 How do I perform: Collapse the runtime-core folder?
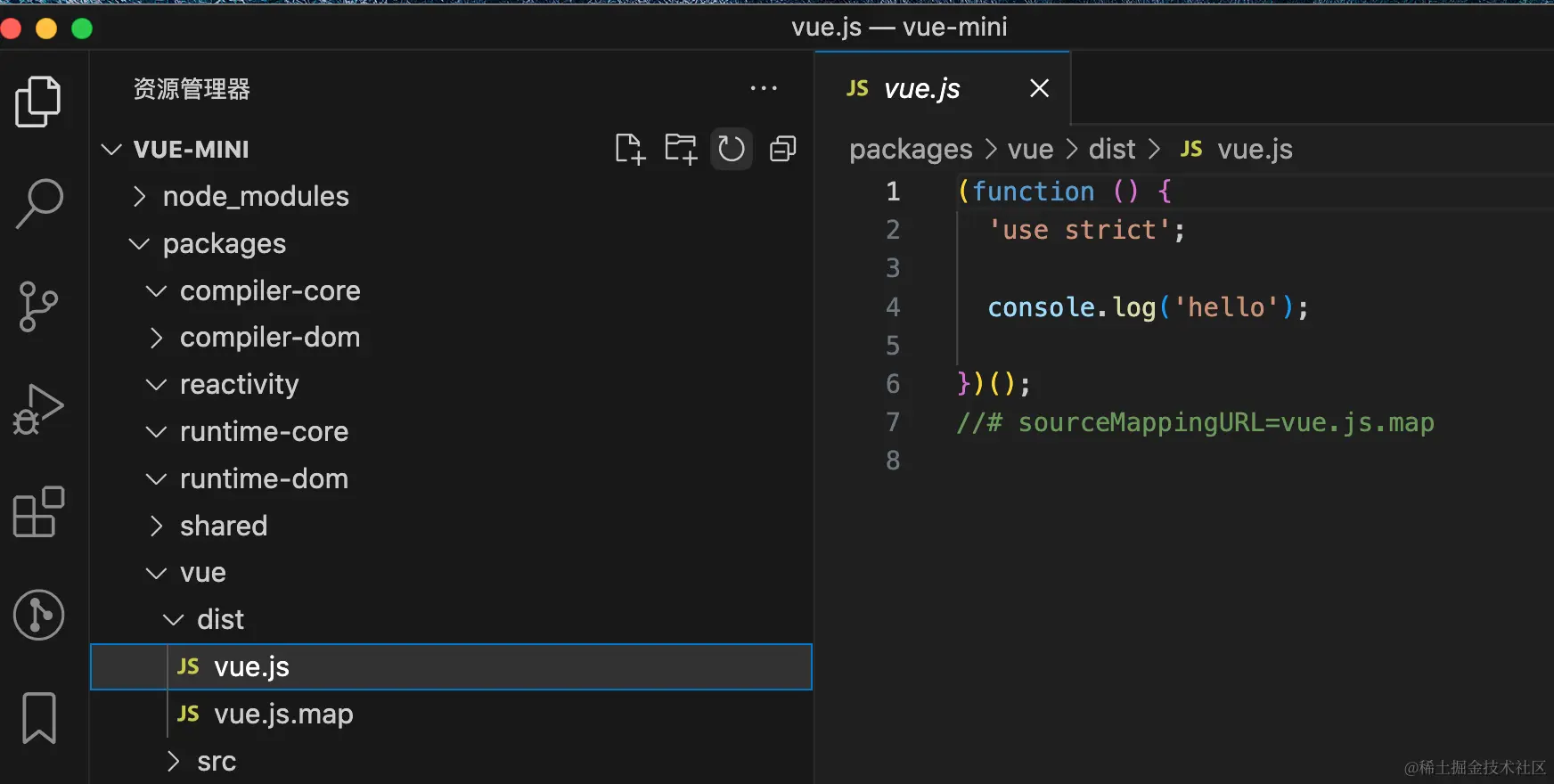pos(156,431)
